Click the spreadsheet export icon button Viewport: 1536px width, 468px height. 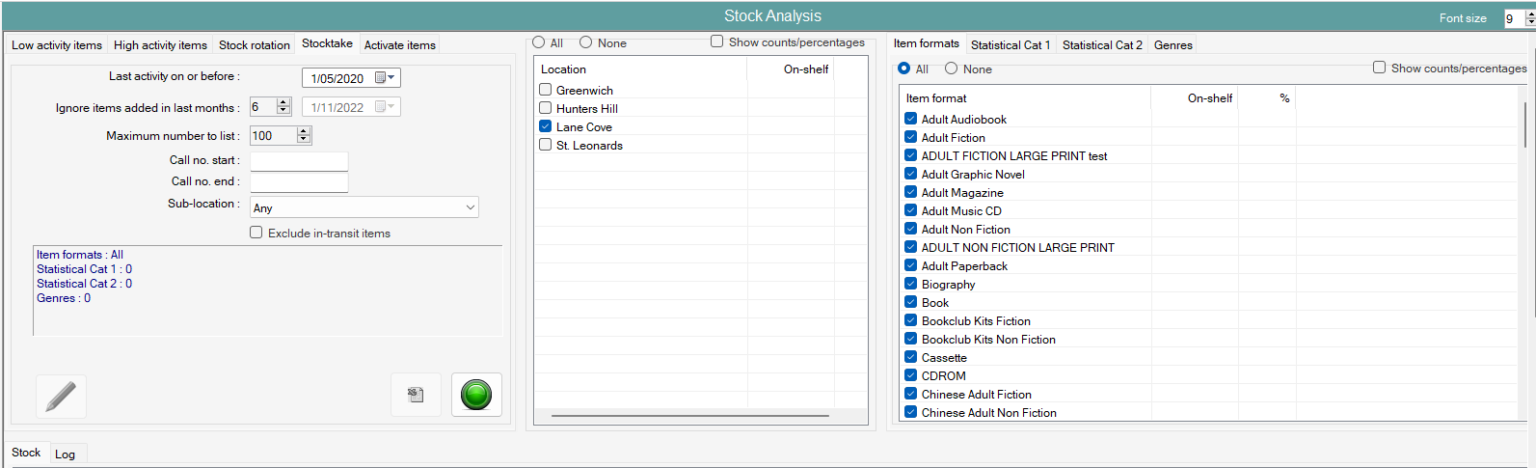[415, 395]
